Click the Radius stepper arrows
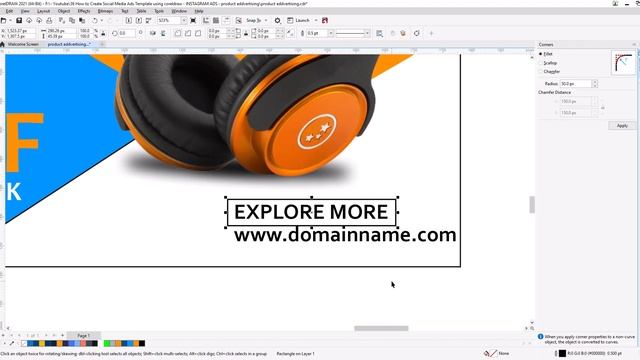This screenshot has height=360, width=640. tap(595, 84)
